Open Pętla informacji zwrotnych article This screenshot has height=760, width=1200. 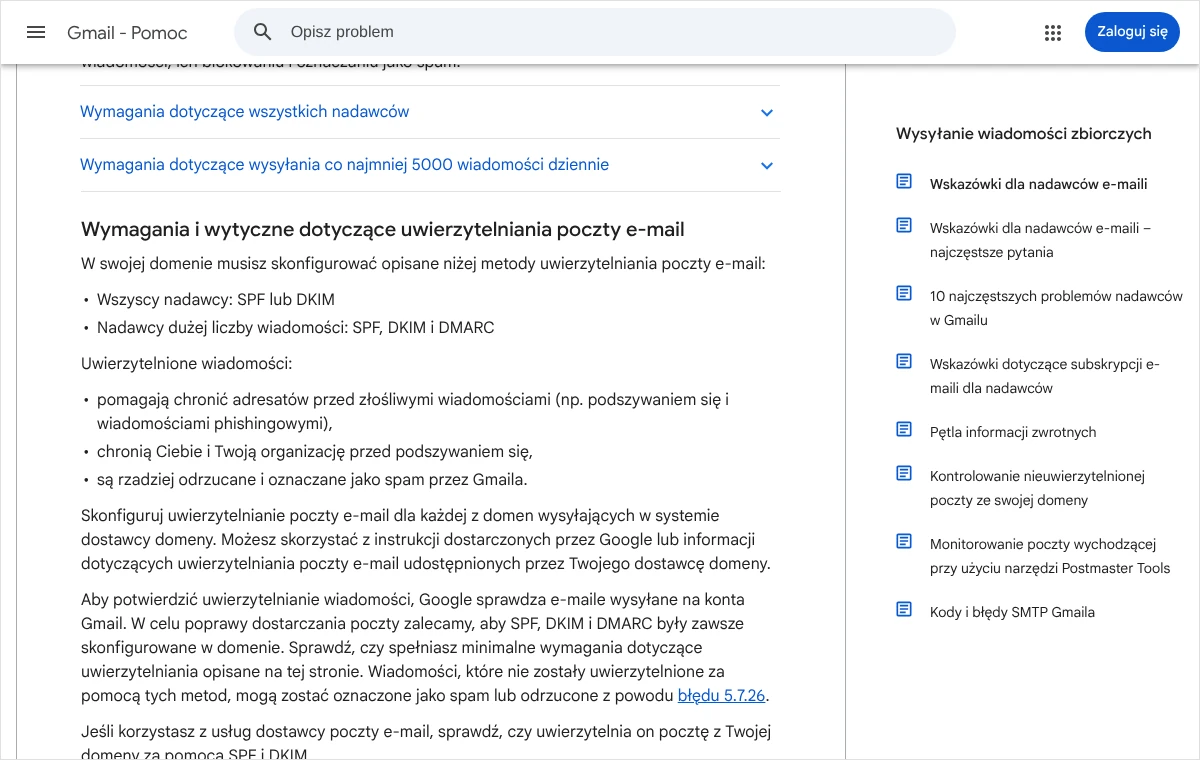click(x=1013, y=432)
